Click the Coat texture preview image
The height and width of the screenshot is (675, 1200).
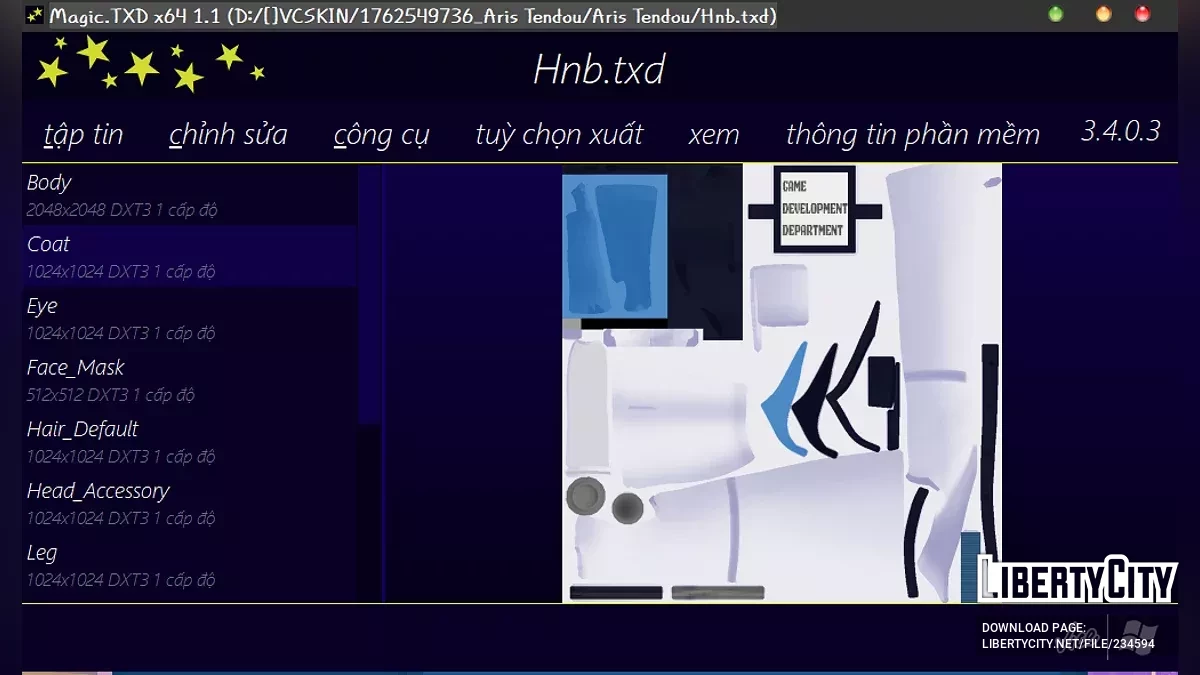pyautogui.click(x=781, y=383)
